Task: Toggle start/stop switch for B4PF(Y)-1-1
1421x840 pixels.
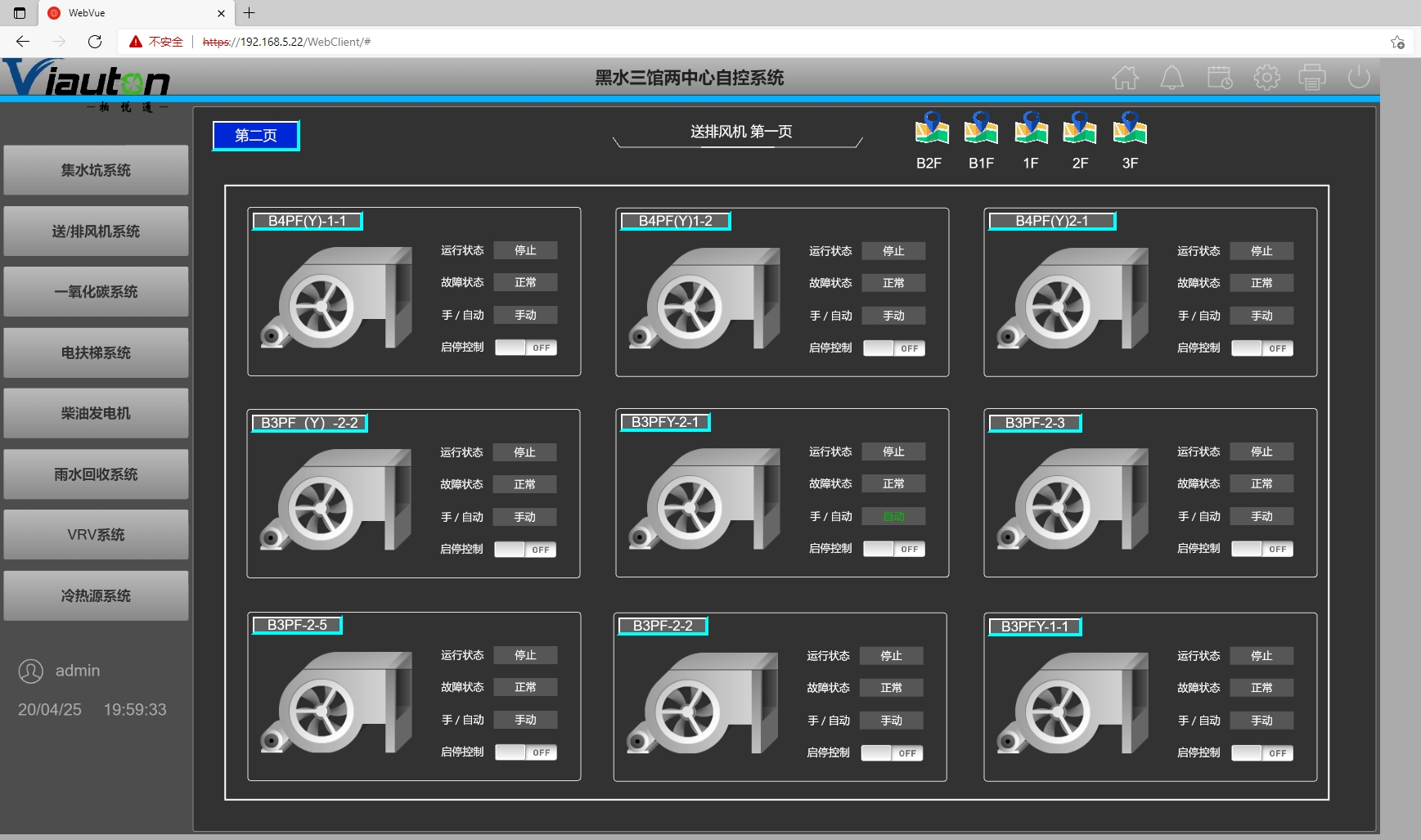Action: (x=526, y=348)
